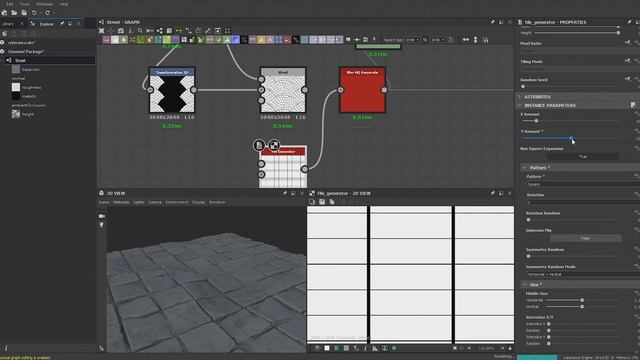Click the save image icon in 2D View toolbar
The image size is (640, 360).
(x=322, y=202)
